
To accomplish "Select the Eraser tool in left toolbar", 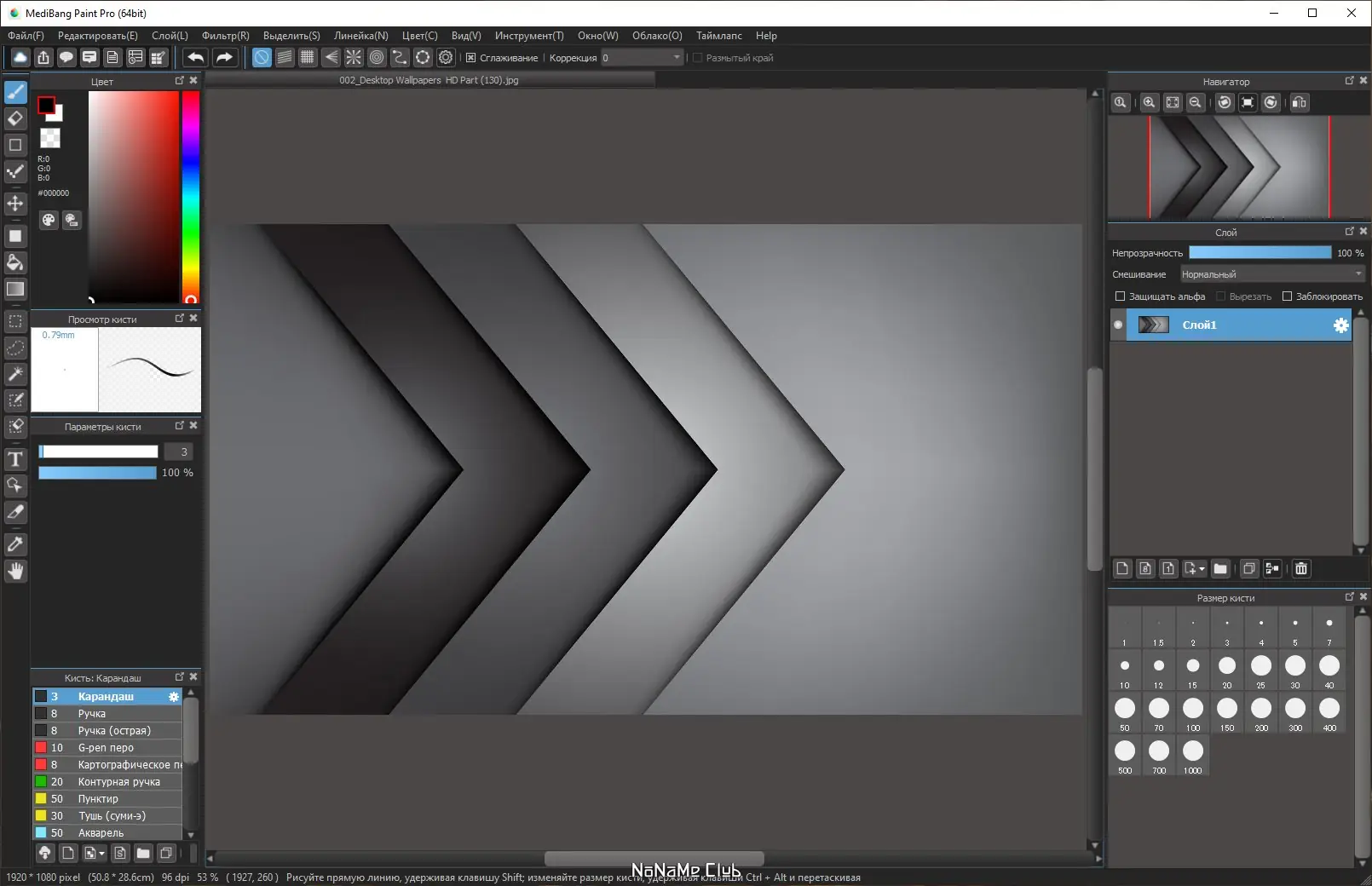I will 15,118.
